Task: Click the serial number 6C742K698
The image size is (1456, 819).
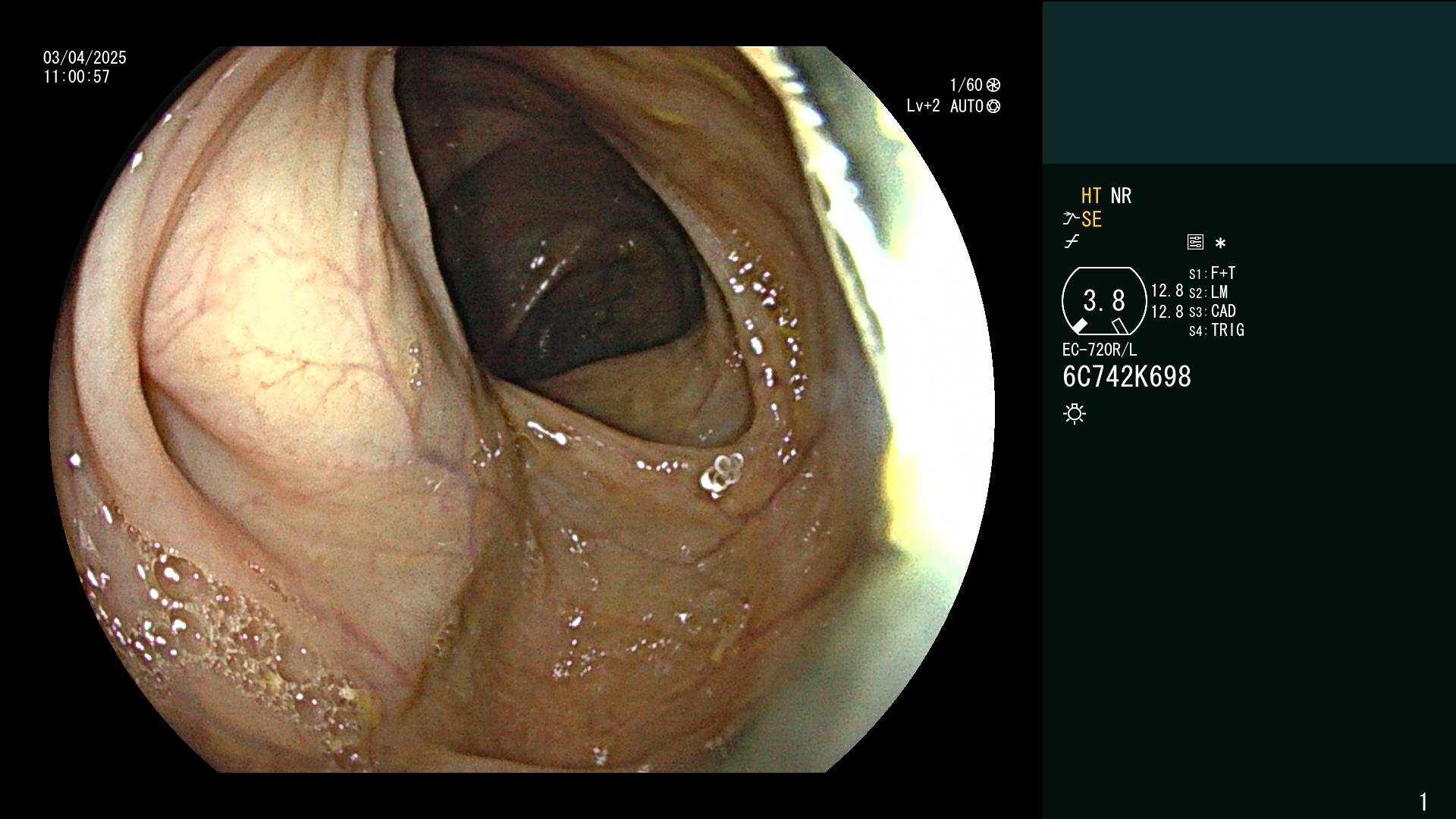Action: point(1127,377)
